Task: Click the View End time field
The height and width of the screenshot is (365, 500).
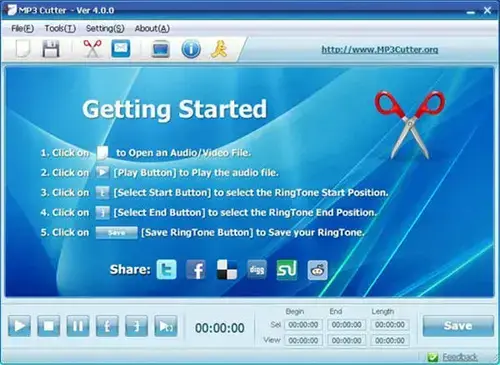Action: 347,340
